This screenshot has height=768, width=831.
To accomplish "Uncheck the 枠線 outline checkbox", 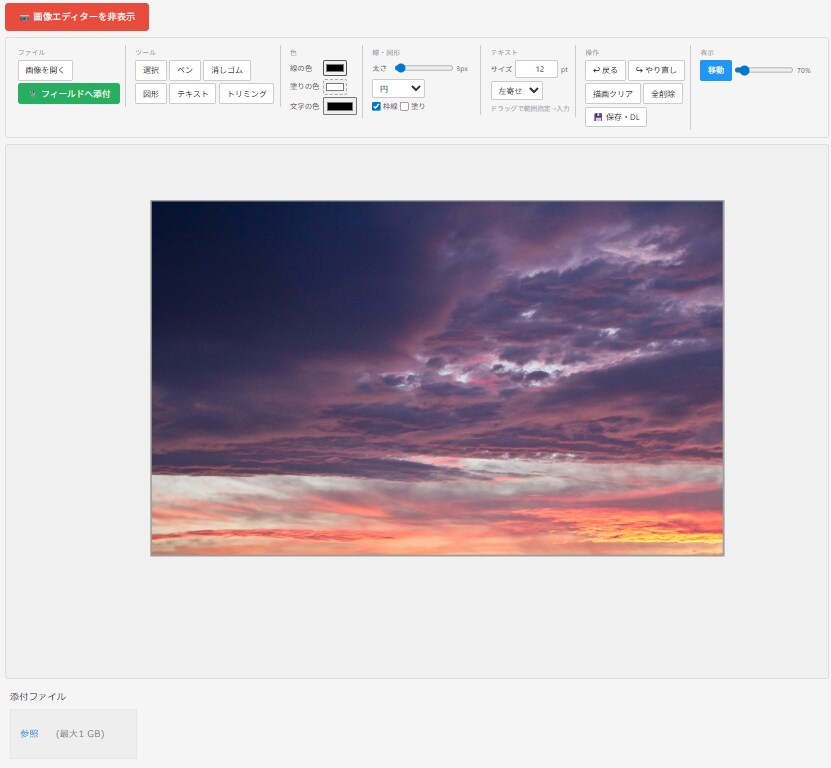I will (x=376, y=107).
